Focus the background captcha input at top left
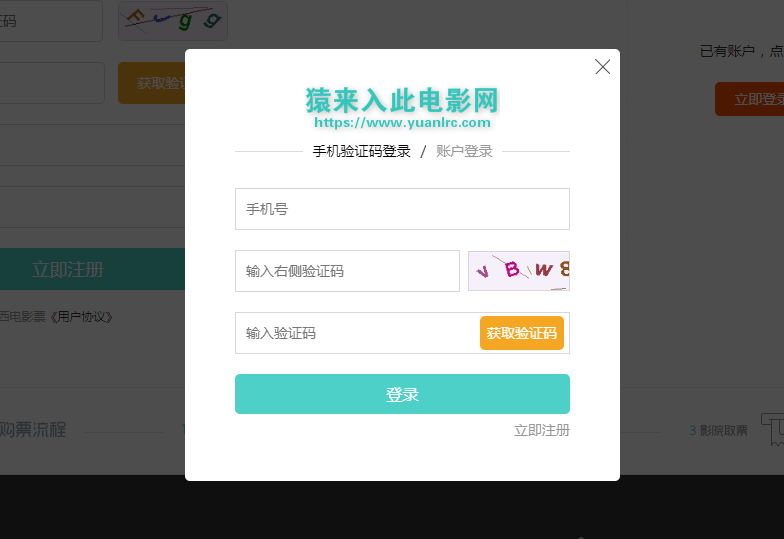The height and width of the screenshot is (539, 784). tap(51, 20)
